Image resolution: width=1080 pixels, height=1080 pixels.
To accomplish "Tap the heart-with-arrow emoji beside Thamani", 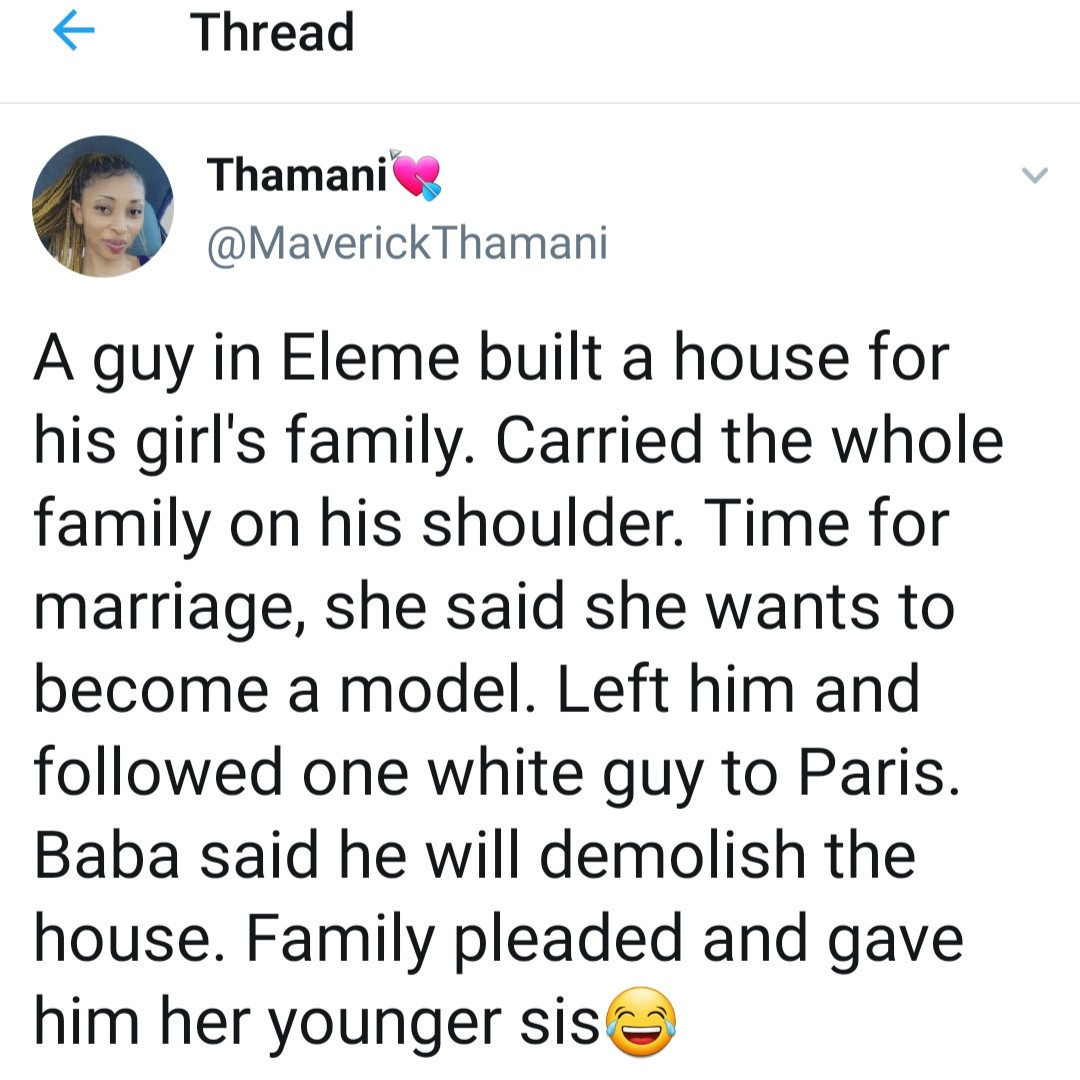I will (416, 175).
